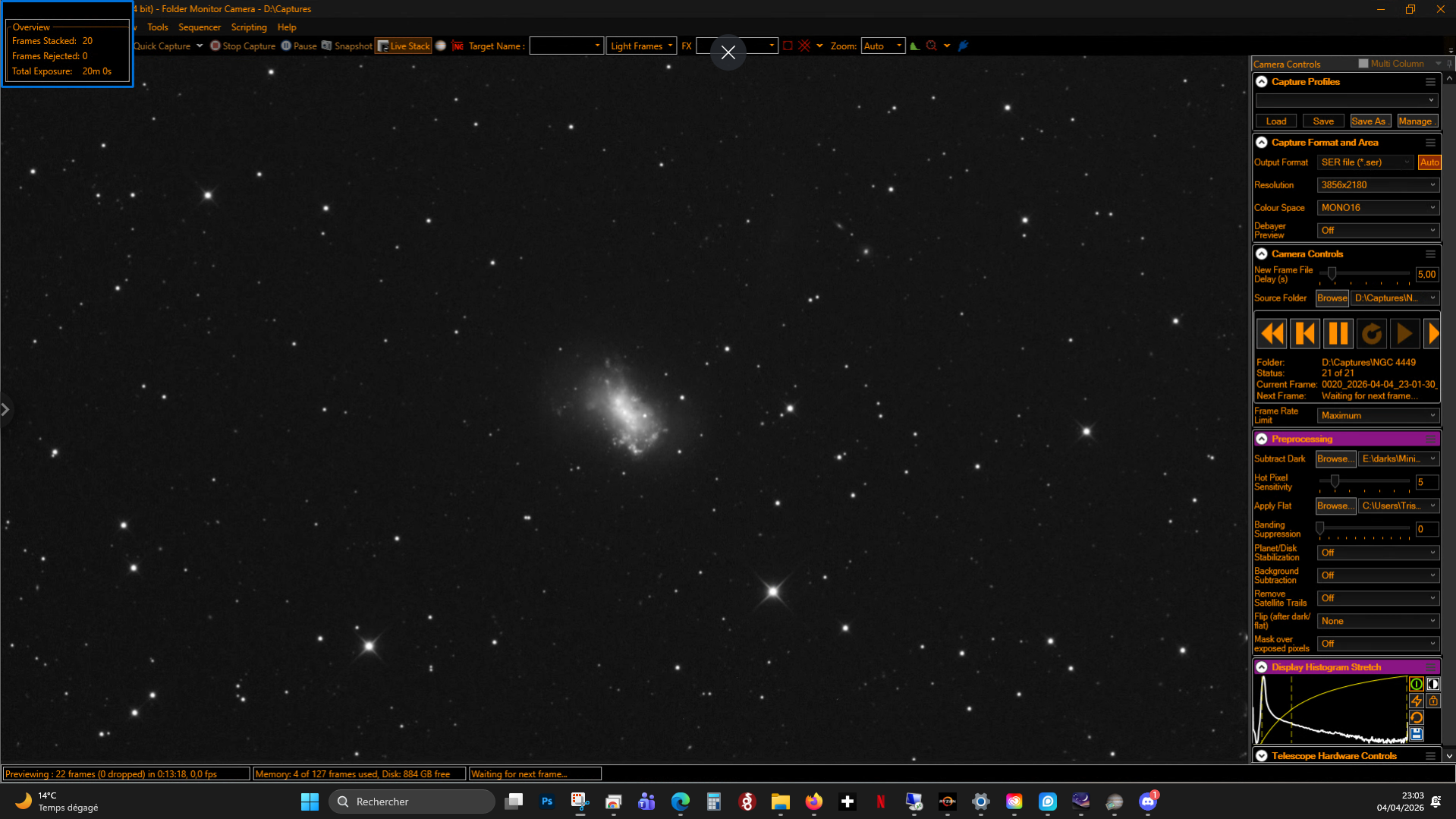Open the Background Subtraction dropdown
The width and height of the screenshot is (1456, 819).
point(1378,575)
